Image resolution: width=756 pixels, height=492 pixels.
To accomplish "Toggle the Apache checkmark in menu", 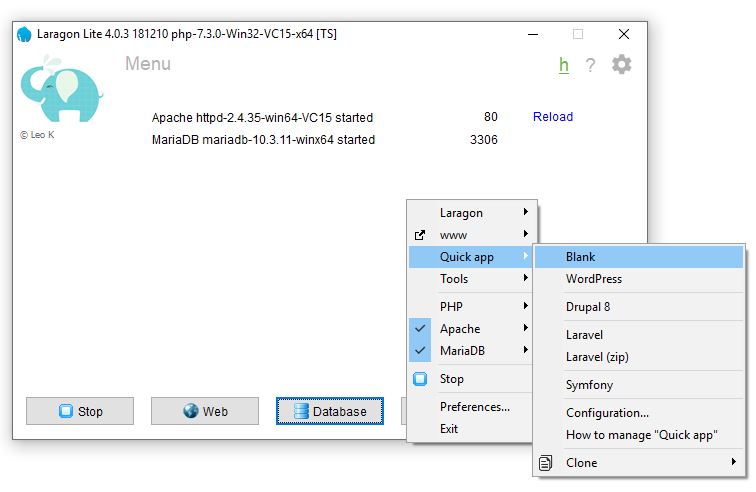I will (420, 329).
